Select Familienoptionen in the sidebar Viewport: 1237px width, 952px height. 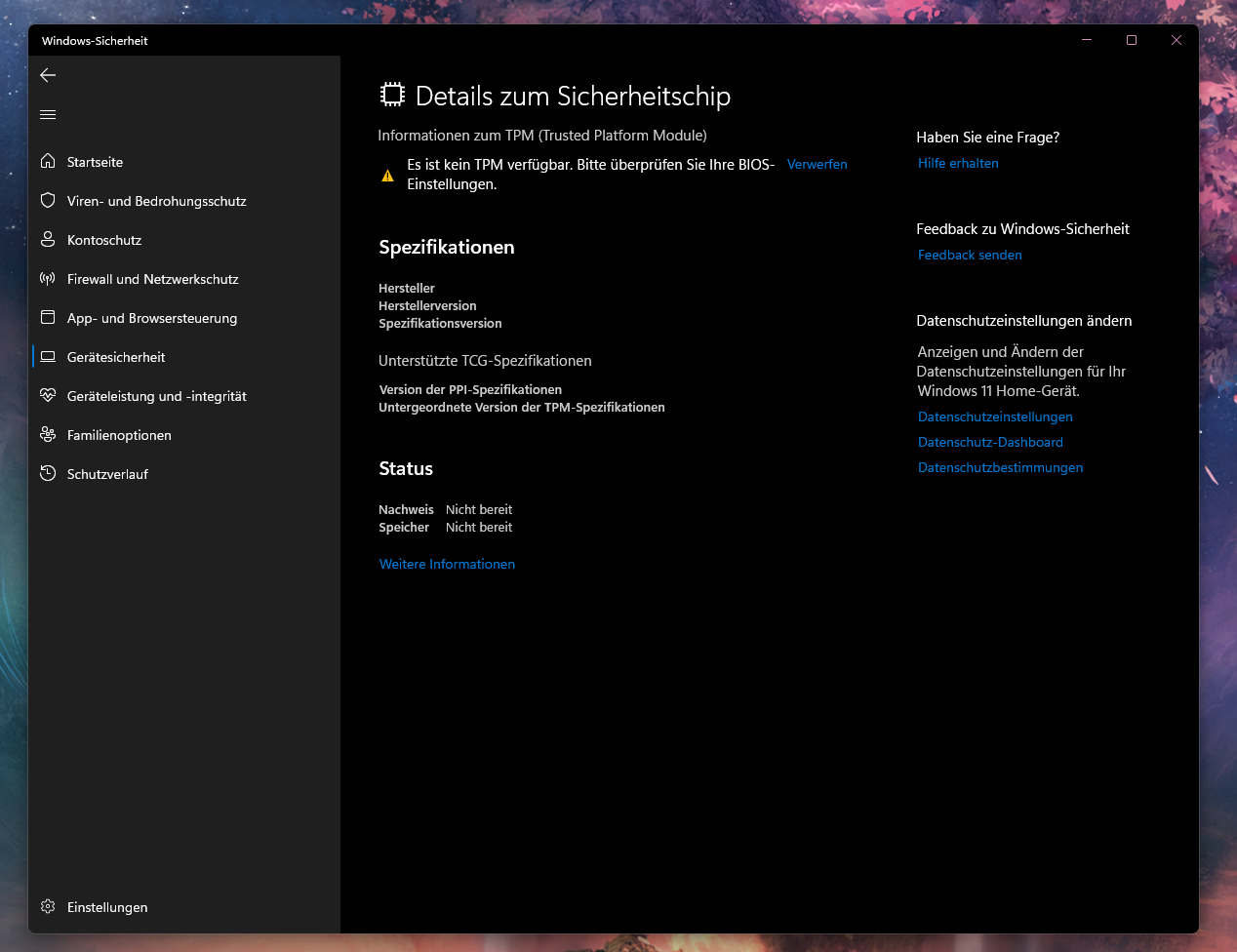click(119, 435)
